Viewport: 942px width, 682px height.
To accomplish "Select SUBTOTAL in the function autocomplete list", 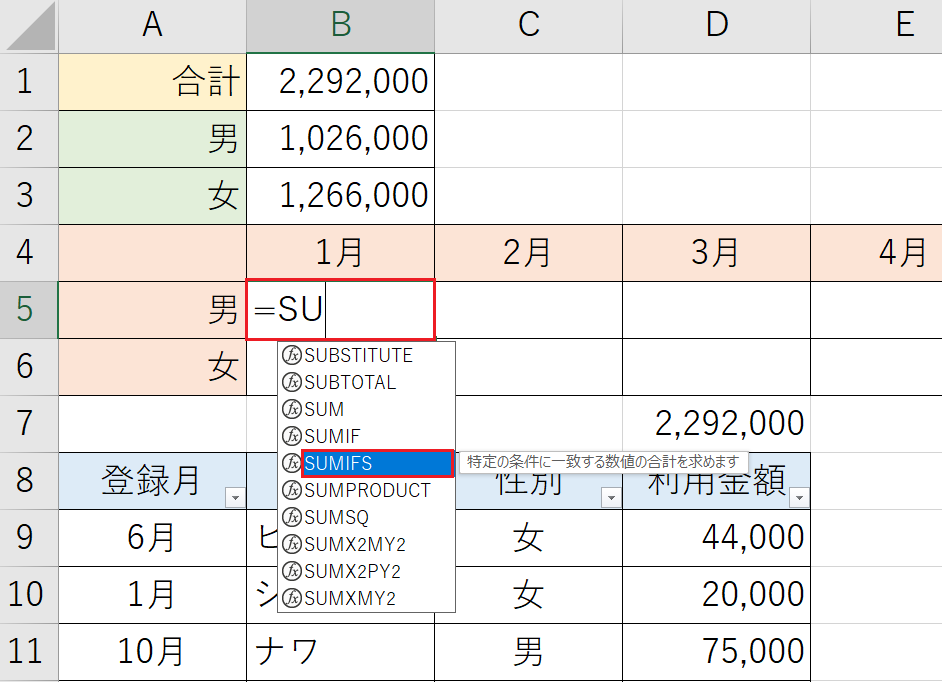I will click(x=366, y=382).
